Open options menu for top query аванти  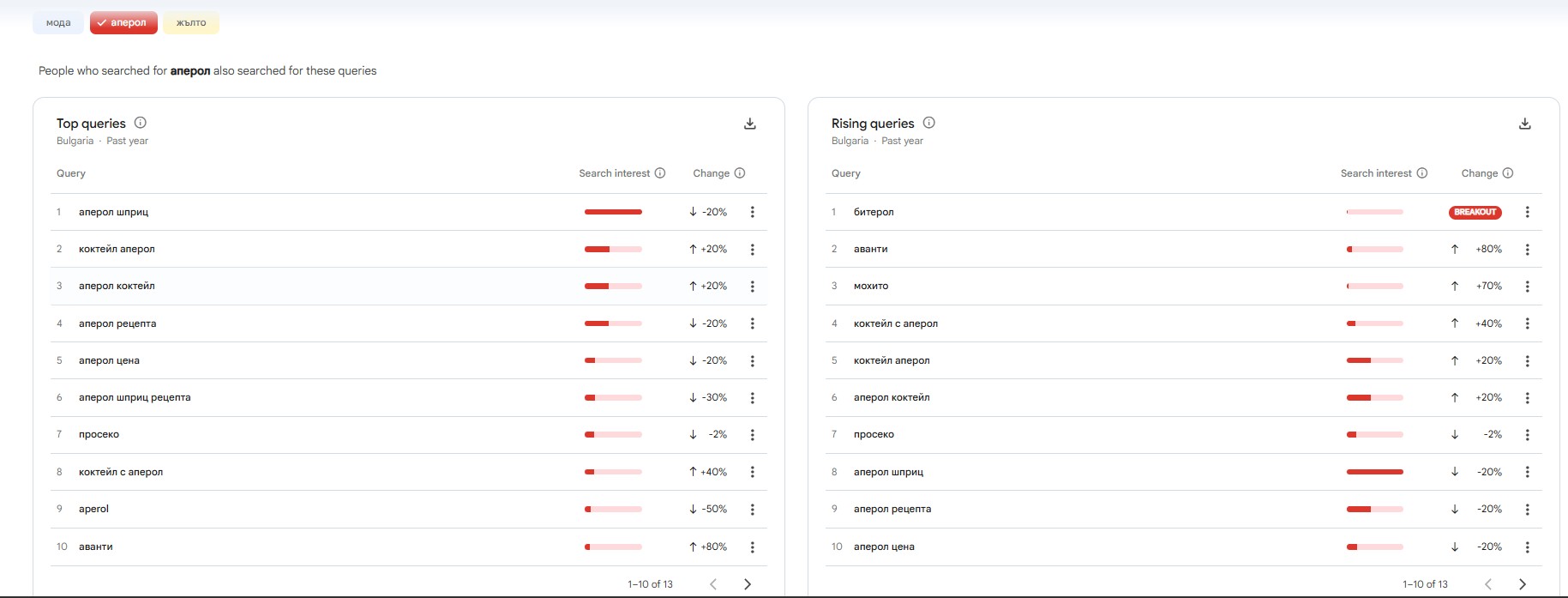(x=753, y=547)
